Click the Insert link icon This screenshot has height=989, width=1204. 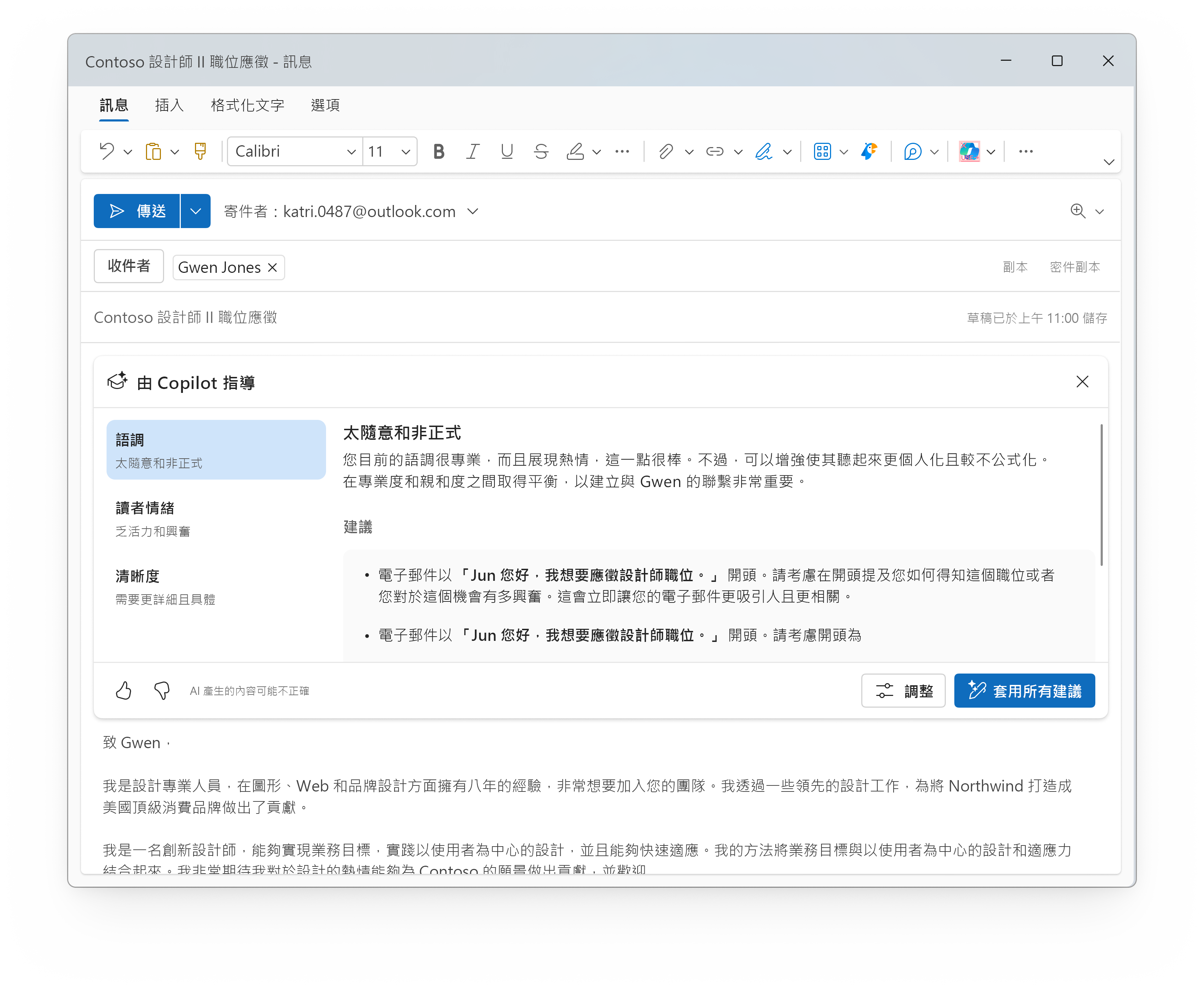point(715,152)
